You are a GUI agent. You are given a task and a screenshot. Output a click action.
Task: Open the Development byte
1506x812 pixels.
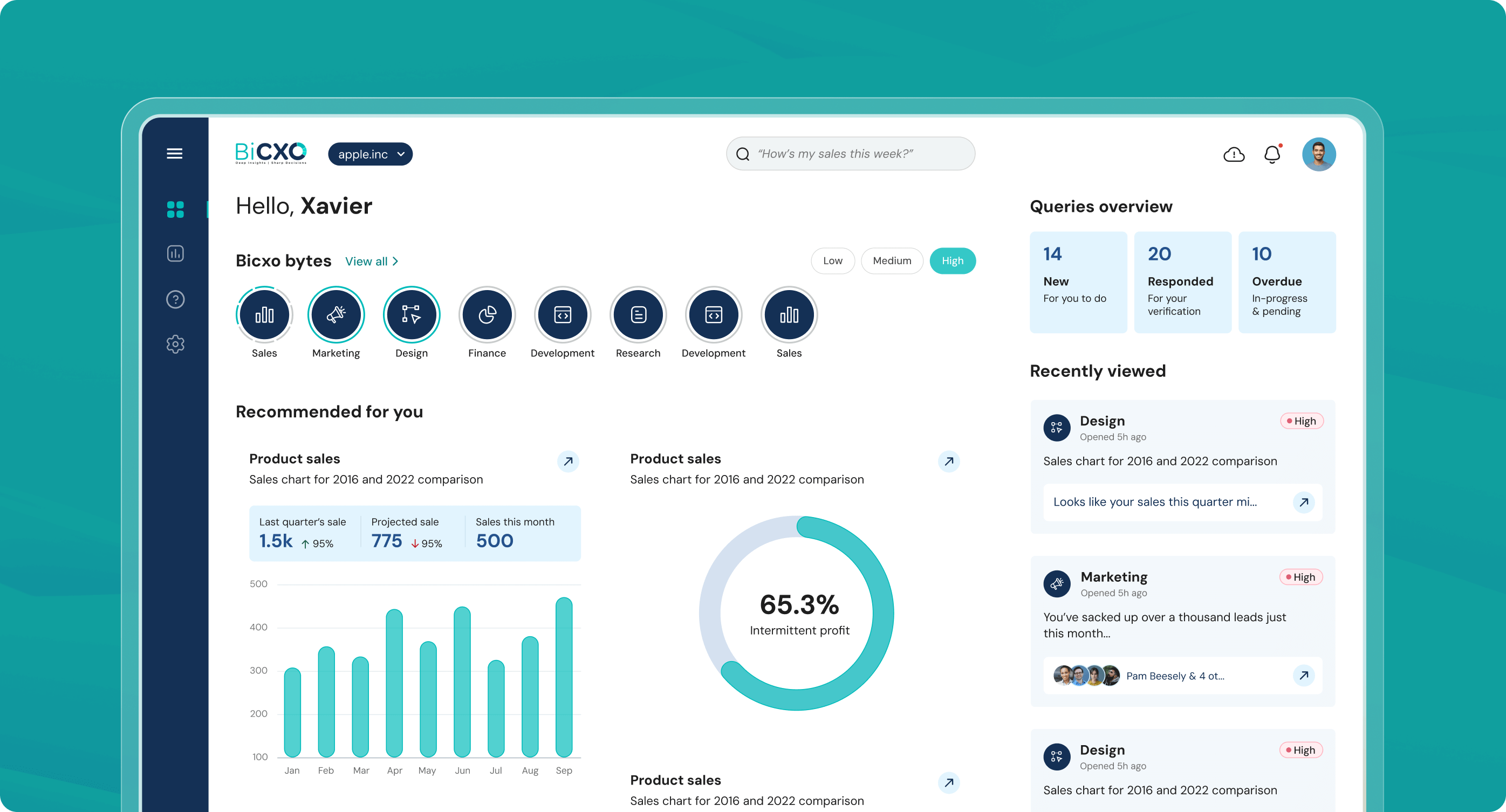tap(563, 314)
